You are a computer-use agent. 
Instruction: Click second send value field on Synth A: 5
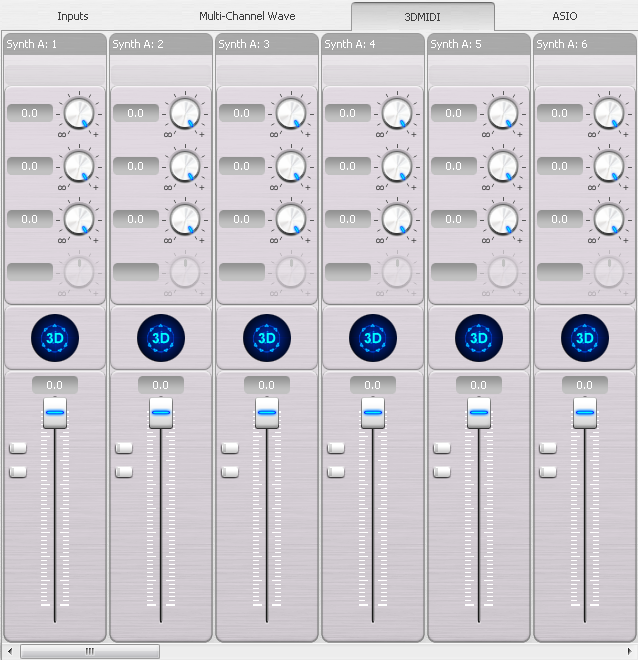point(454,166)
